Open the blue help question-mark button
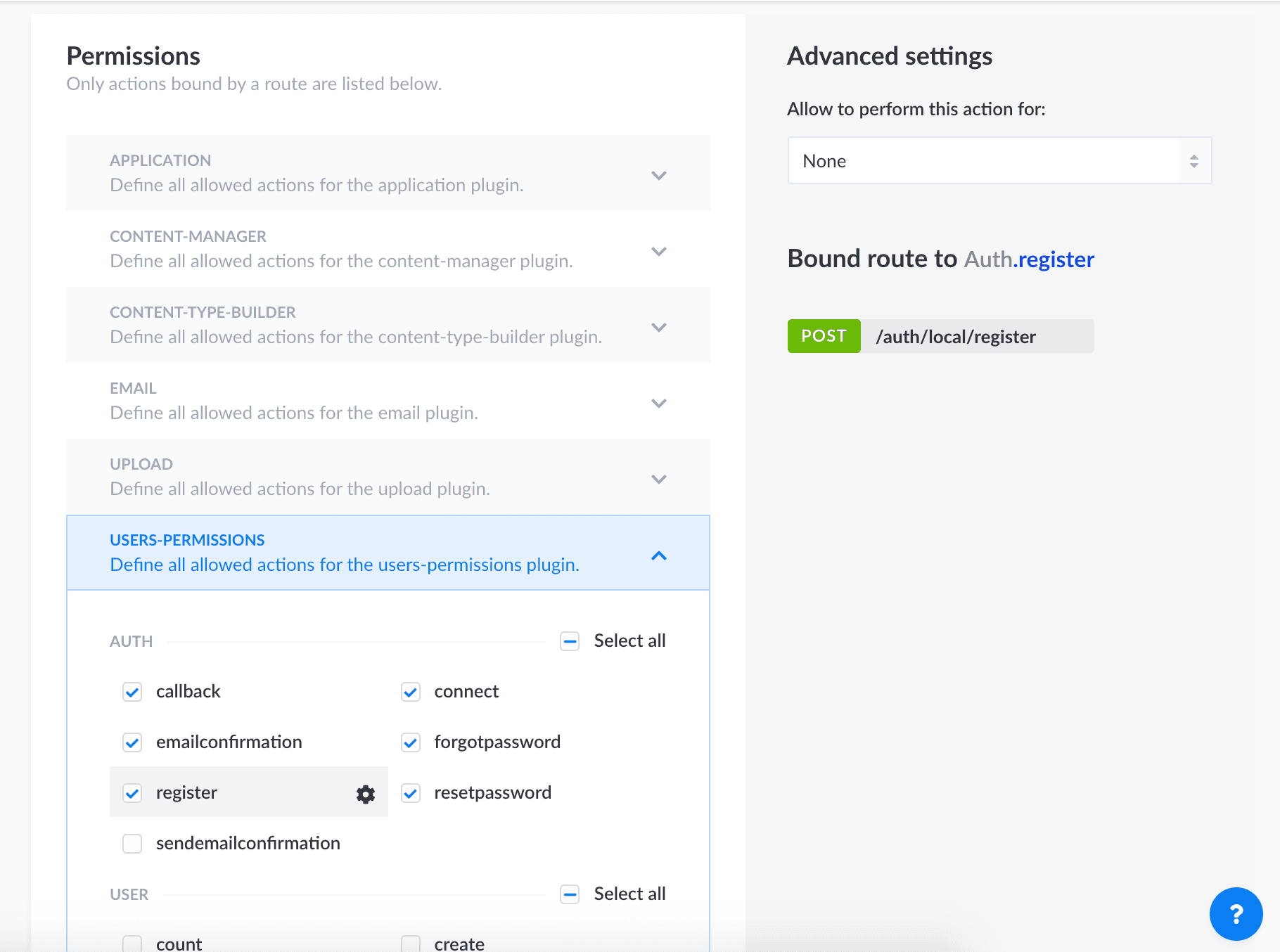 (x=1236, y=913)
